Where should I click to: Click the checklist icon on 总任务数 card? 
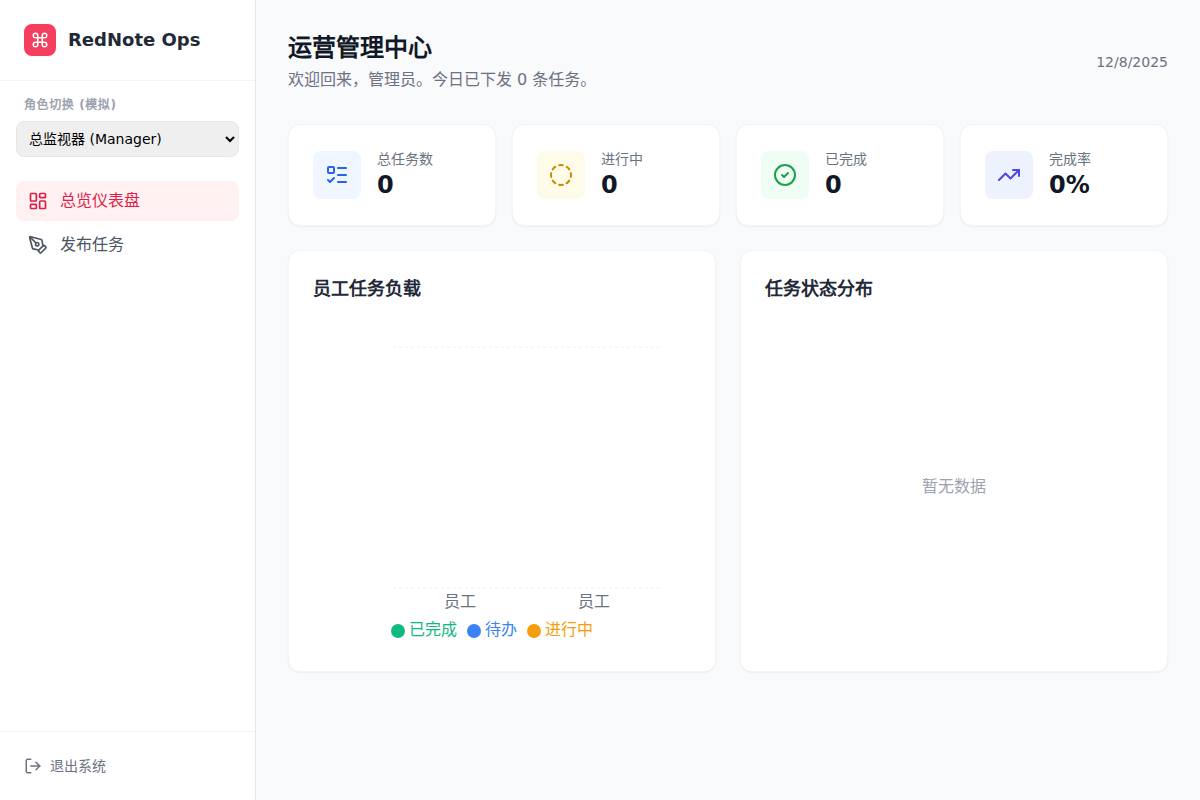(x=337, y=175)
